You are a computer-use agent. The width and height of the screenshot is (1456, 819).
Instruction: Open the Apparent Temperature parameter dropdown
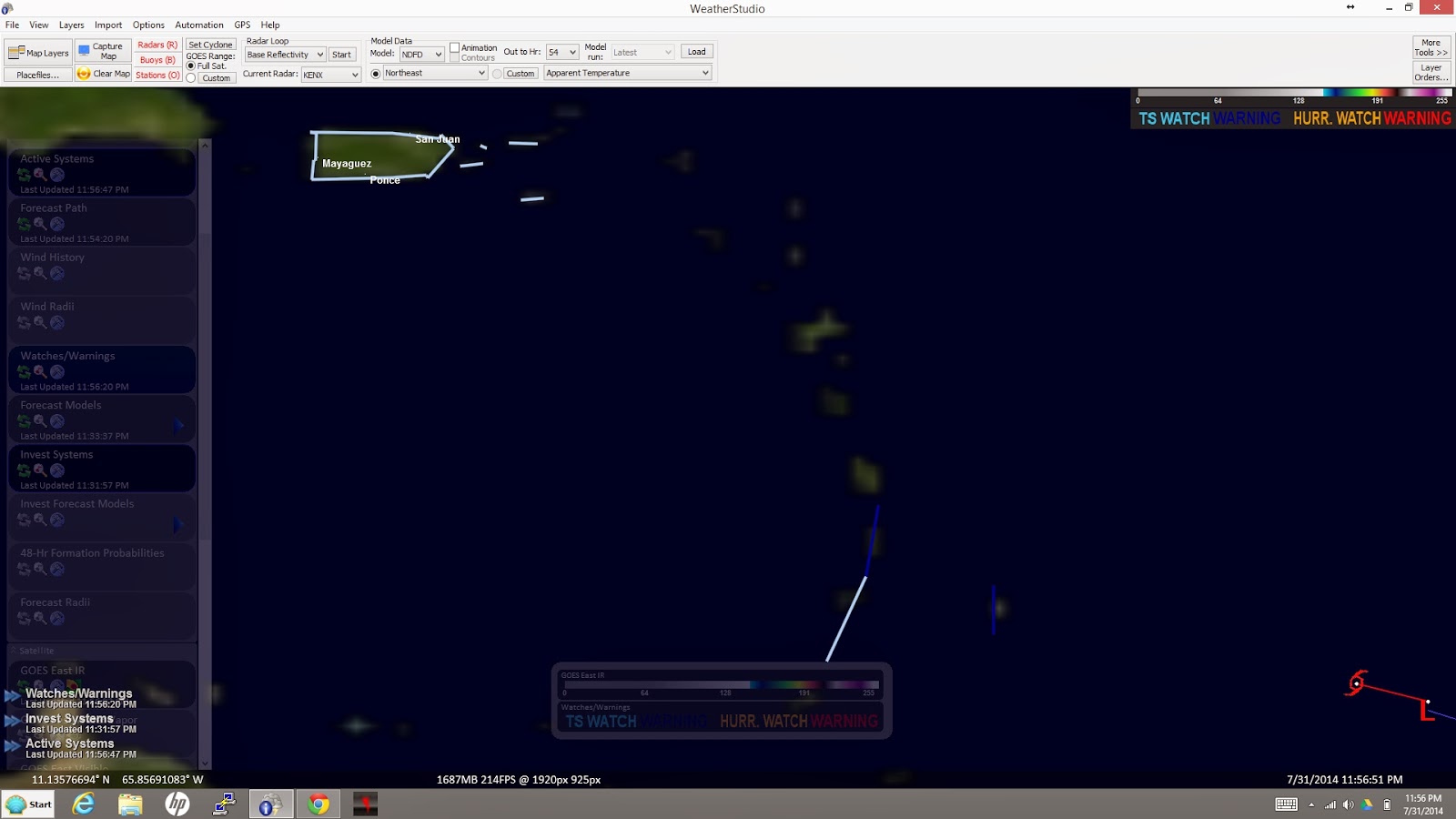tap(627, 73)
